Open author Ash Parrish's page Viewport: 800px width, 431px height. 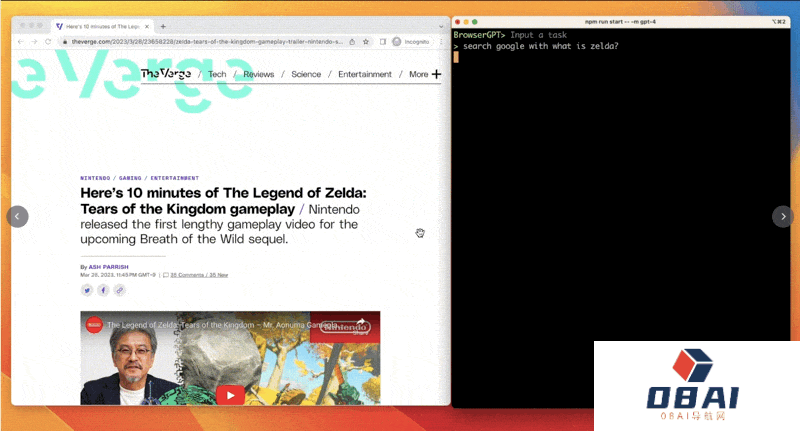[109, 267]
